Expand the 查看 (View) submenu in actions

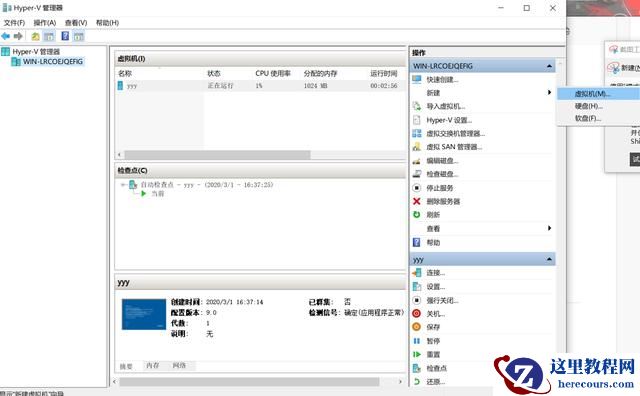coord(549,228)
